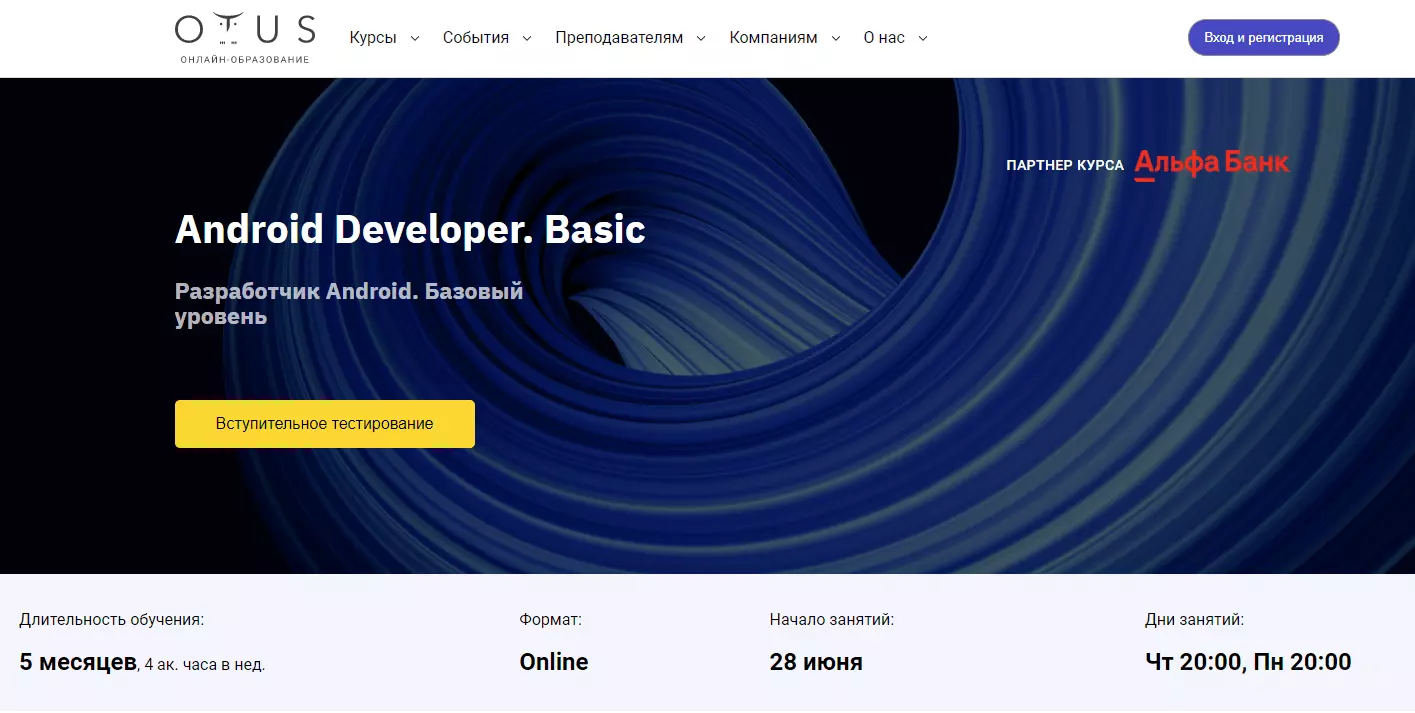Click the Дни занятий label
1415x713 pixels.
click(1194, 620)
